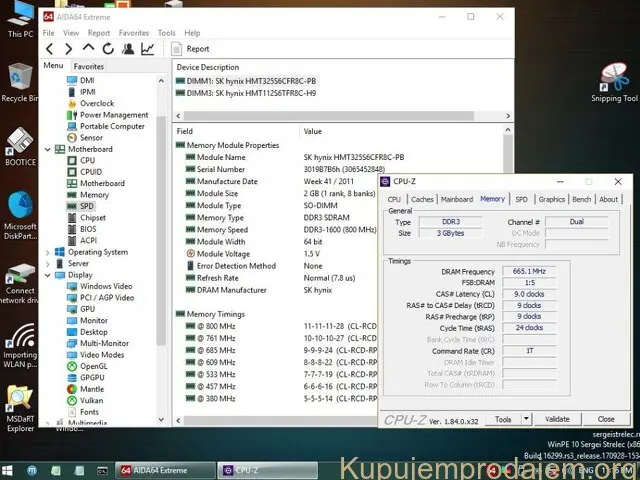
Task: Switch to the SPD tab in CPU-Z
Action: pyautogui.click(x=521, y=199)
